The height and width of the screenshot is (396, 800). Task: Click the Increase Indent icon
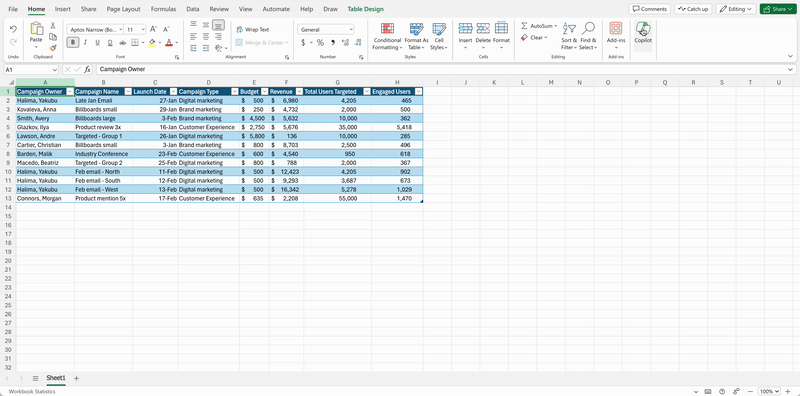(x=206, y=48)
